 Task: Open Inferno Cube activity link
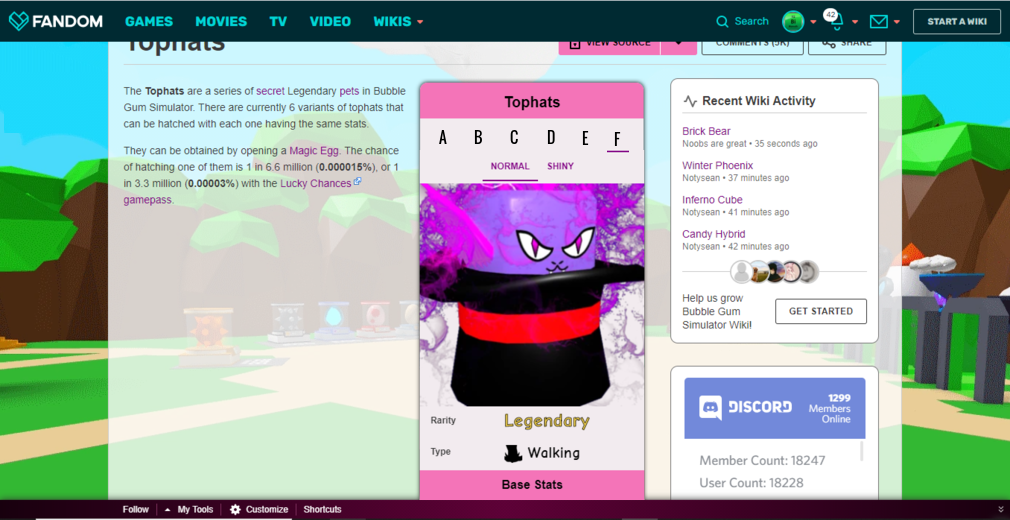(x=712, y=200)
